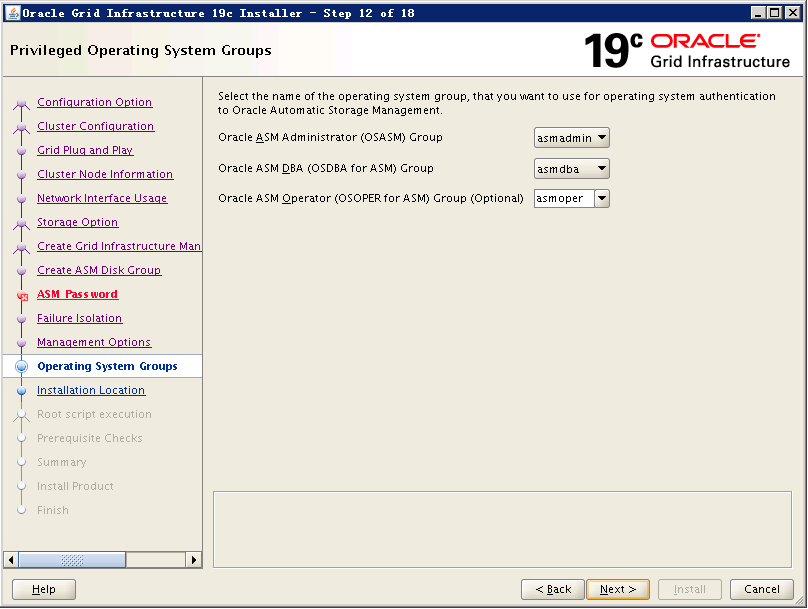This screenshot has height=609, width=808.
Task: Go to Failure Isolation step
Action: tap(79, 318)
